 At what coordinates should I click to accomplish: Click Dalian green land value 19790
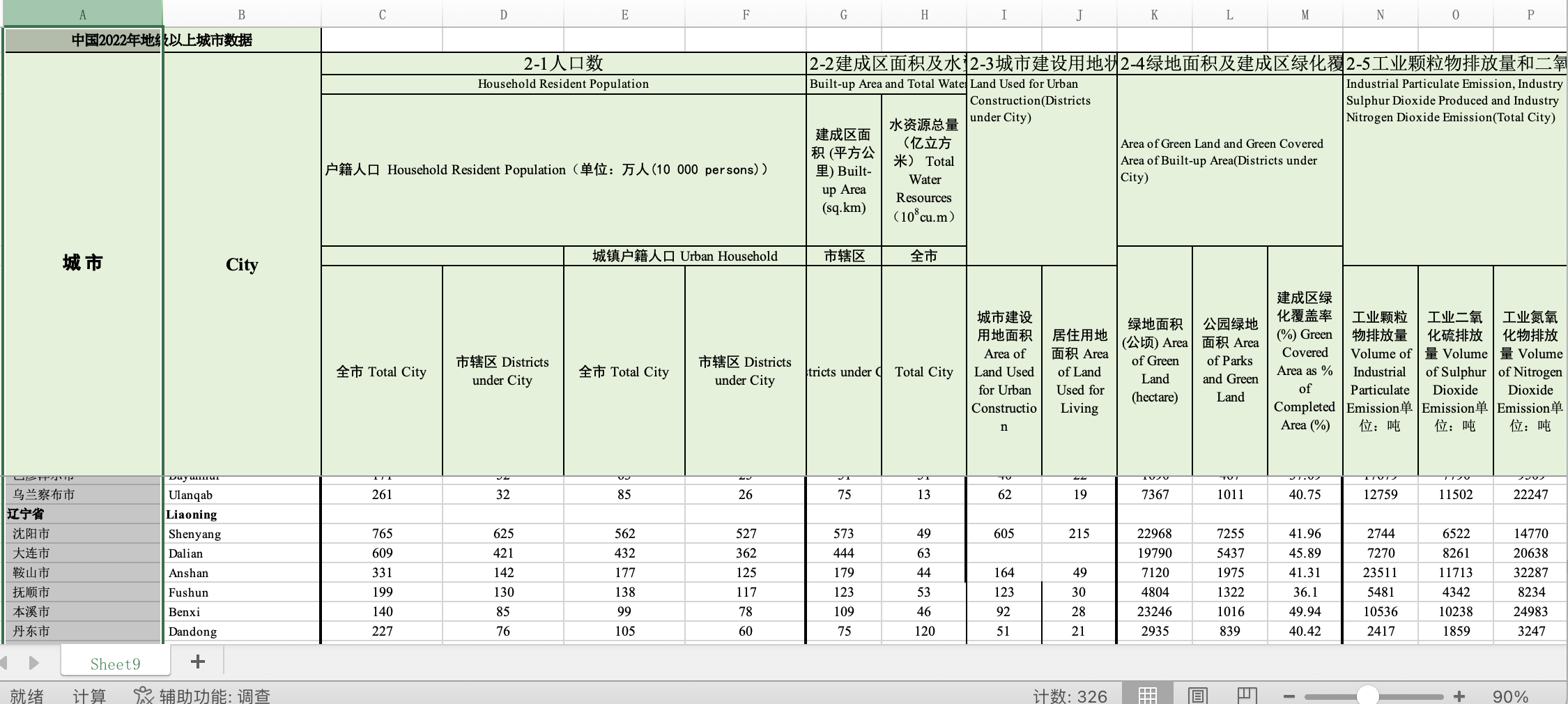(1155, 553)
